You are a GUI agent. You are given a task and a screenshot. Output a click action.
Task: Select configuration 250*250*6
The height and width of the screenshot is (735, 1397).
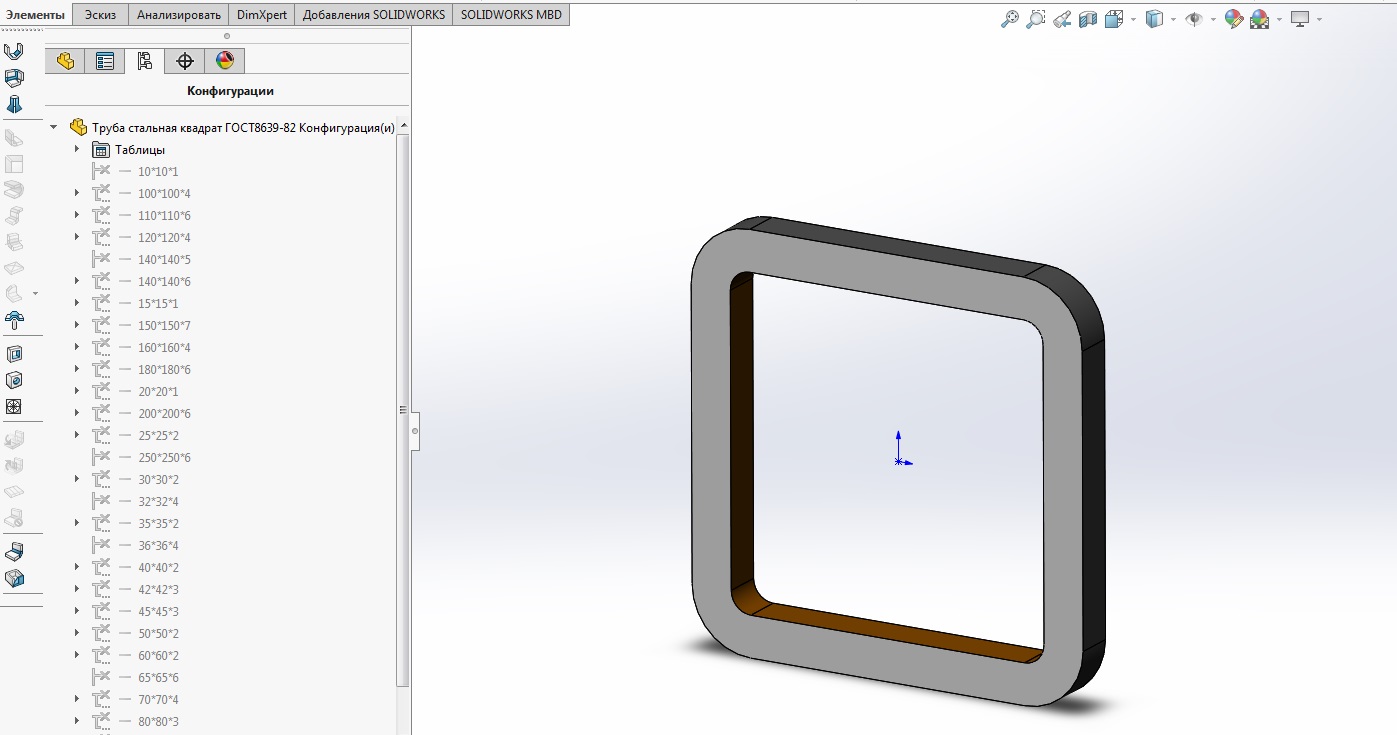point(164,457)
